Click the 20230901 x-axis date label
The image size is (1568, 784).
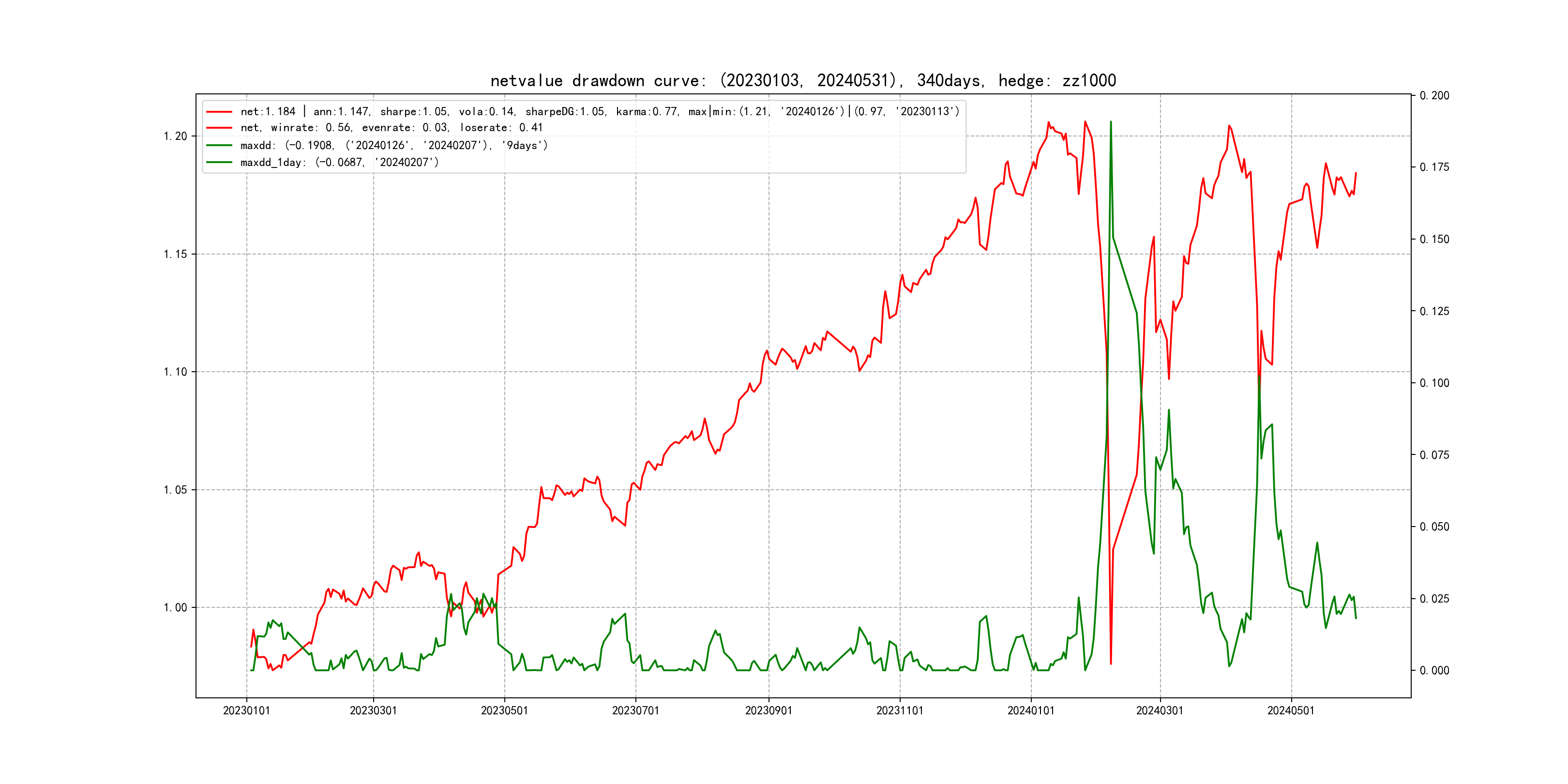[769, 710]
